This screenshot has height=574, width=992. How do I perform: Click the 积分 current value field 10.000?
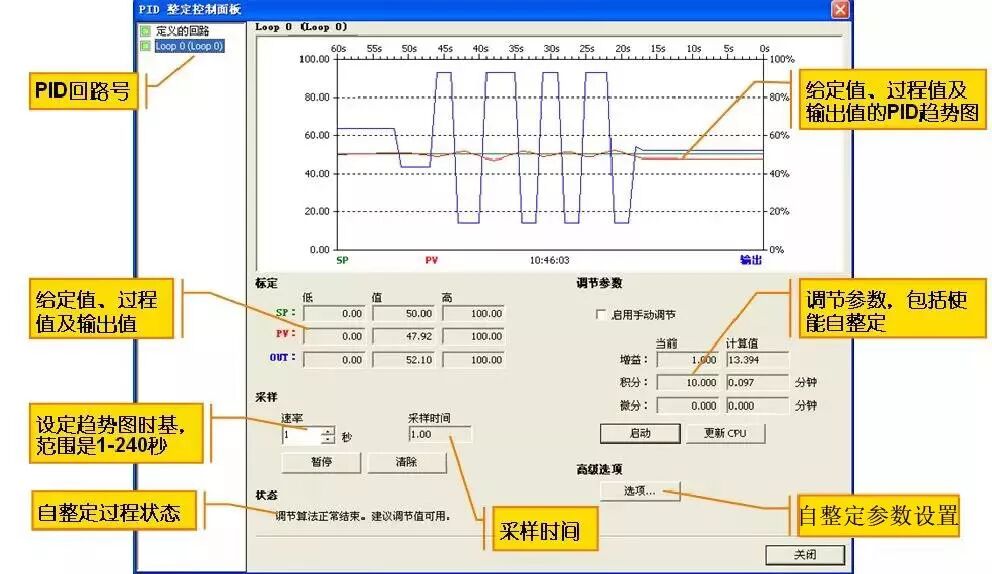688,383
